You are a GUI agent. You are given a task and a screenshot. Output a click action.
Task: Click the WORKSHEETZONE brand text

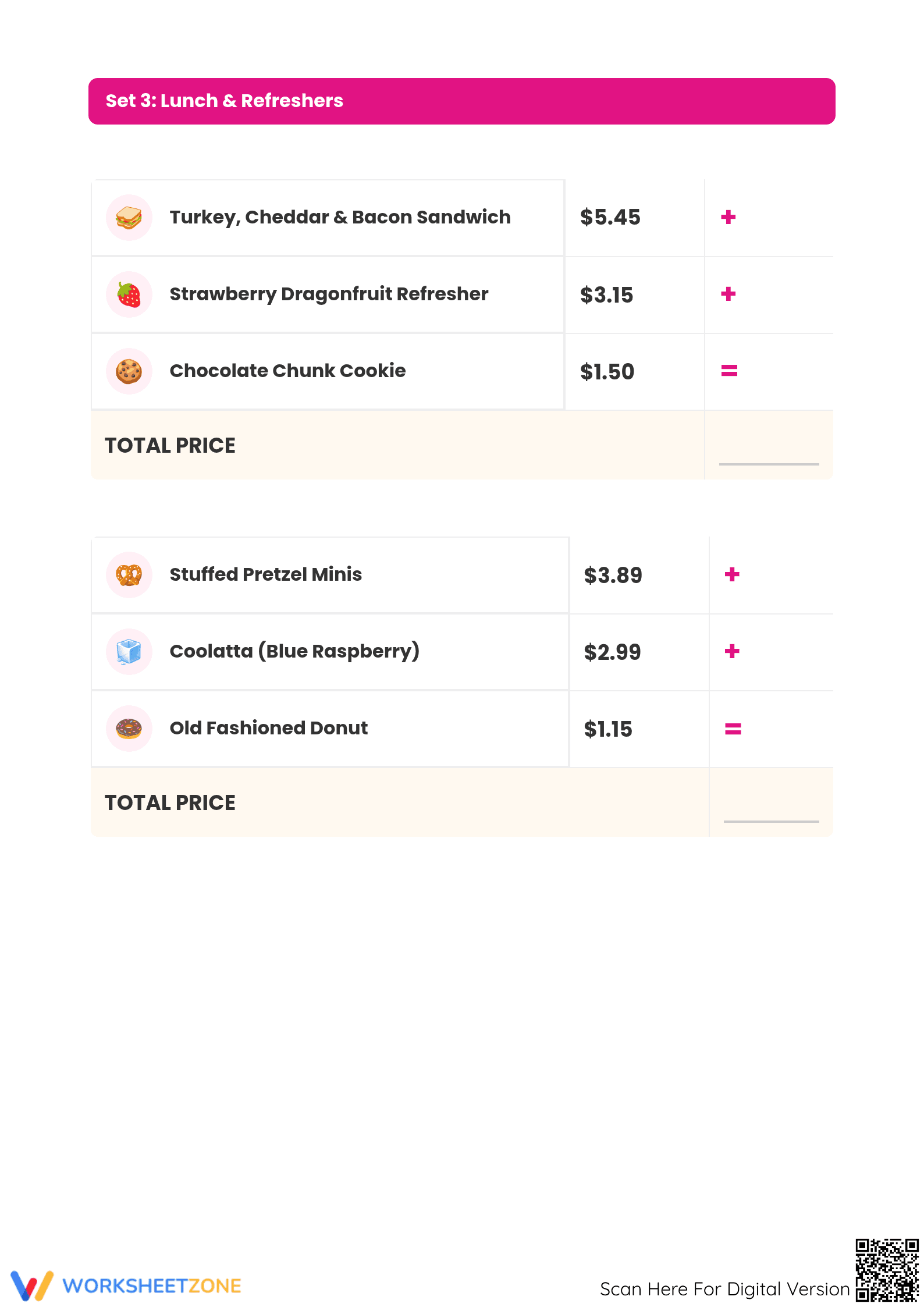pos(152,1286)
